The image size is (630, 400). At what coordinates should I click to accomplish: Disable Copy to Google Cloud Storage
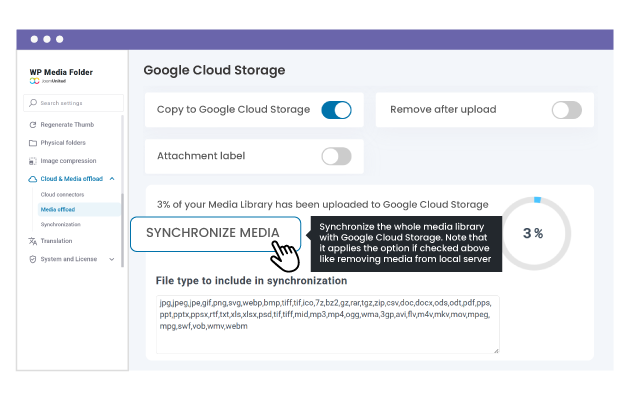tap(336, 110)
